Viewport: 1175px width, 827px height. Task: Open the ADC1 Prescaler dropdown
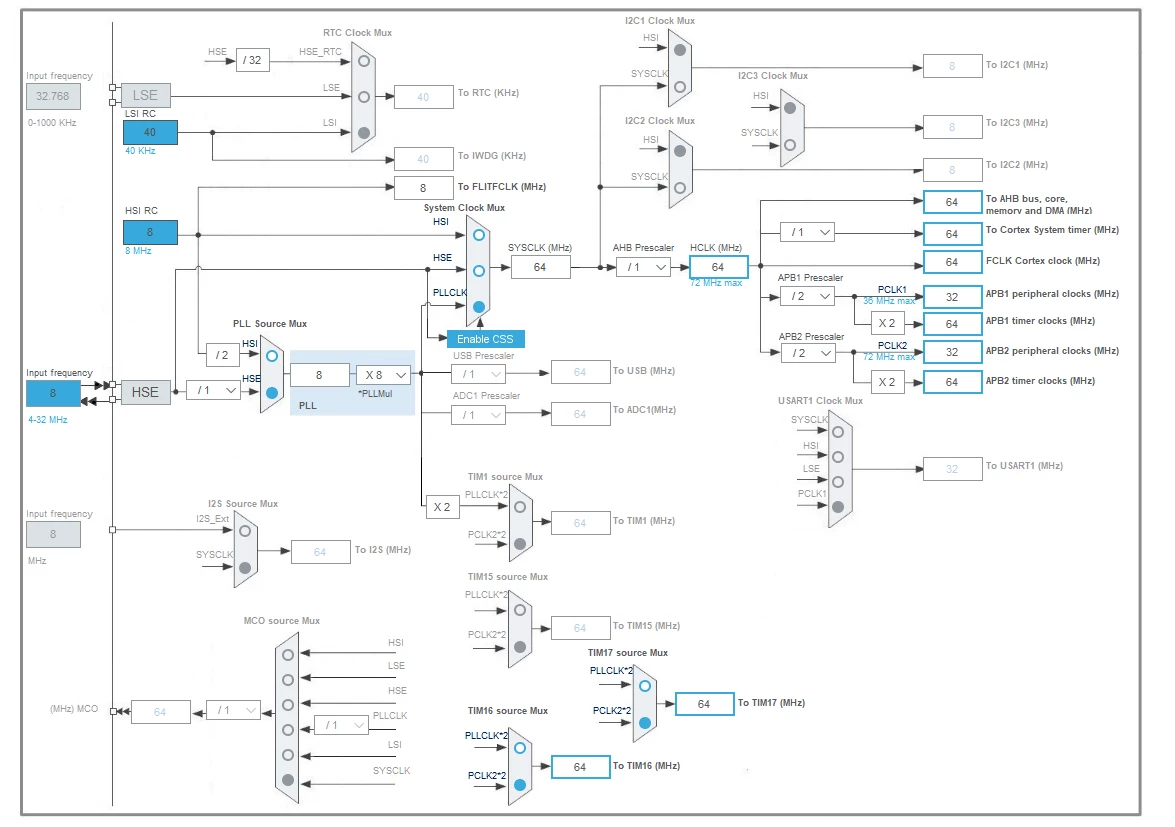click(x=478, y=414)
